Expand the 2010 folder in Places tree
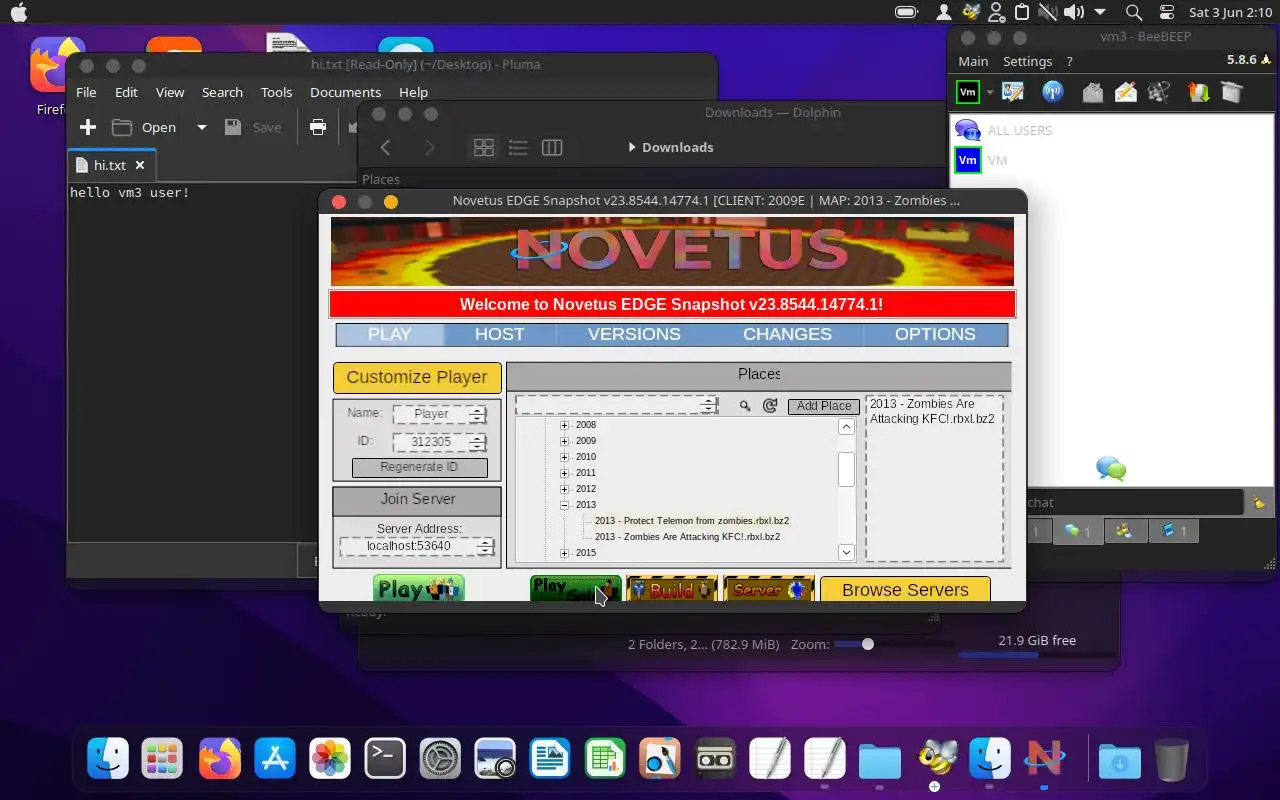 564,457
